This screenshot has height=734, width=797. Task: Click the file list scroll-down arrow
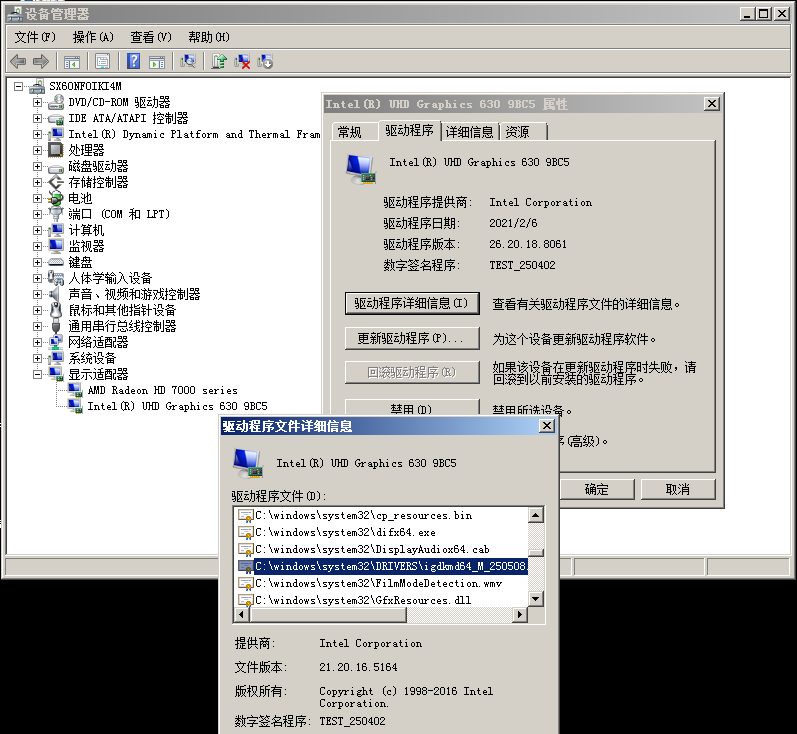click(536, 599)
